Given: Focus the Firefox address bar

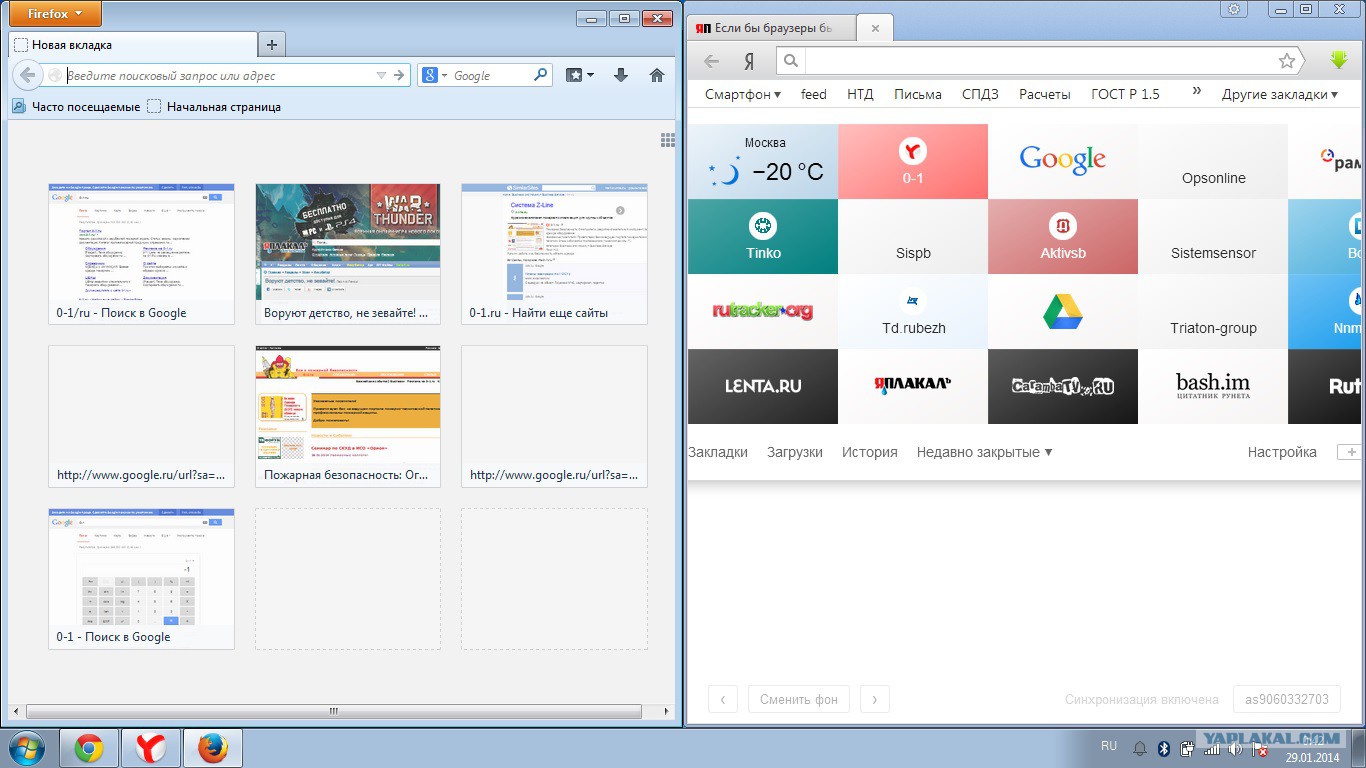Looking at the screenshot, I should [x=220, y=75].
